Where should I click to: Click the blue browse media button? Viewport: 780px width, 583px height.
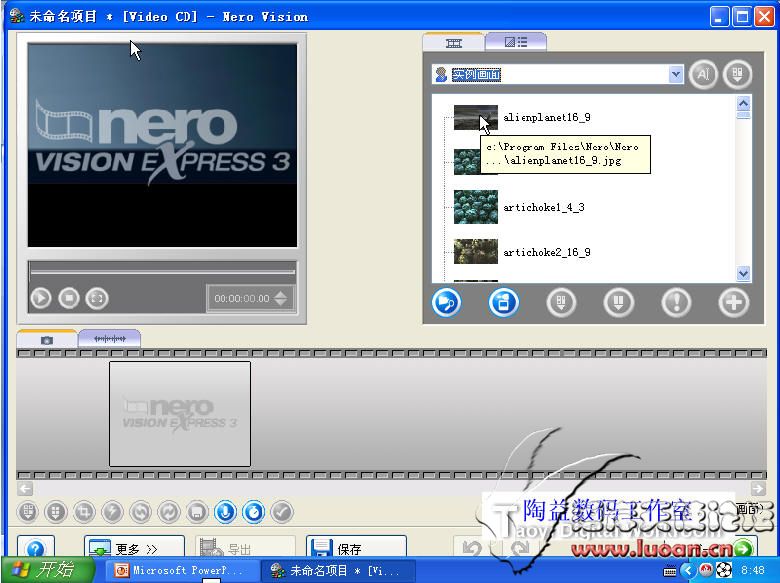446,302
